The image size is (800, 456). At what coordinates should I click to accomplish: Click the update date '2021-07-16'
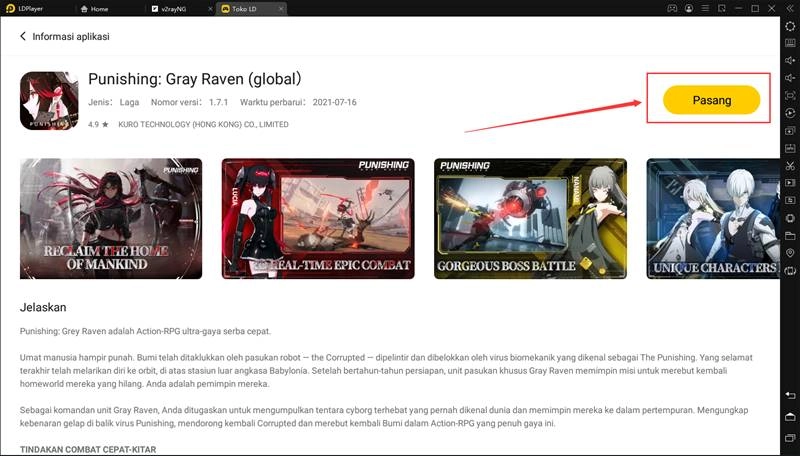334,102
